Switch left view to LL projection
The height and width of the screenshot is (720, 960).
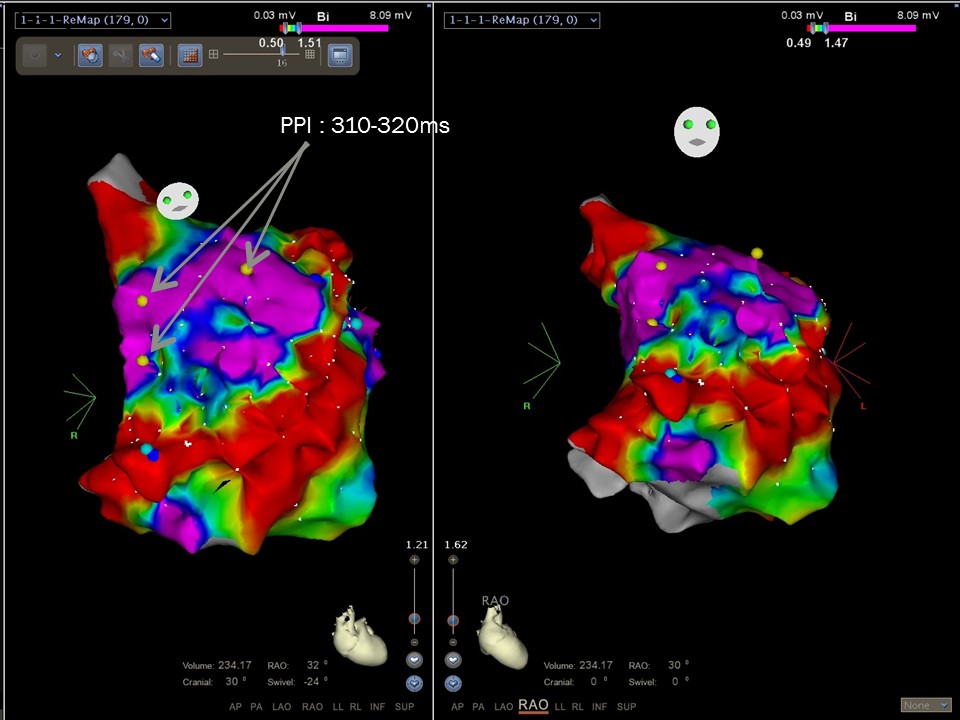[x=338, y=707]
